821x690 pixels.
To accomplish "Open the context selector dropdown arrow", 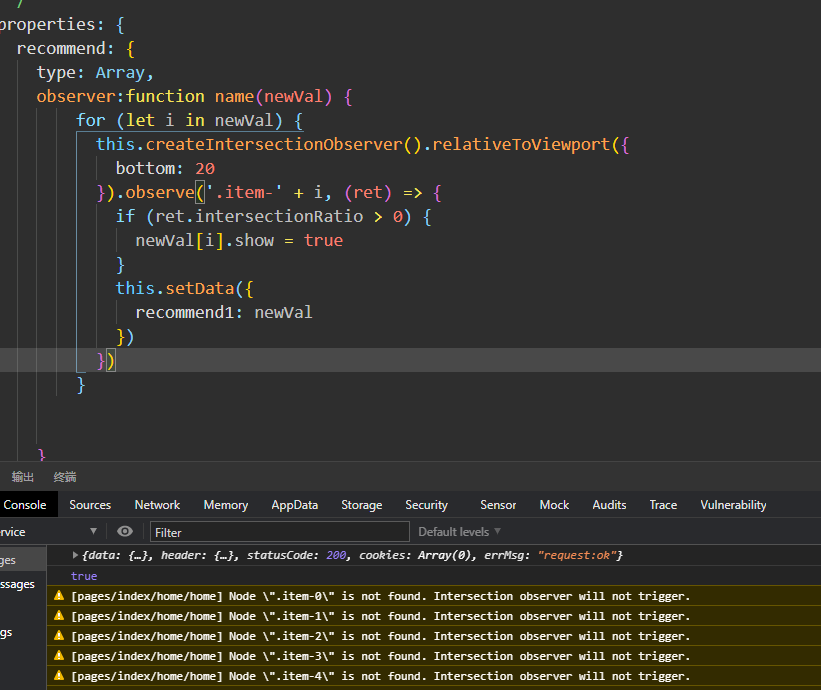I will click(93, 531).
